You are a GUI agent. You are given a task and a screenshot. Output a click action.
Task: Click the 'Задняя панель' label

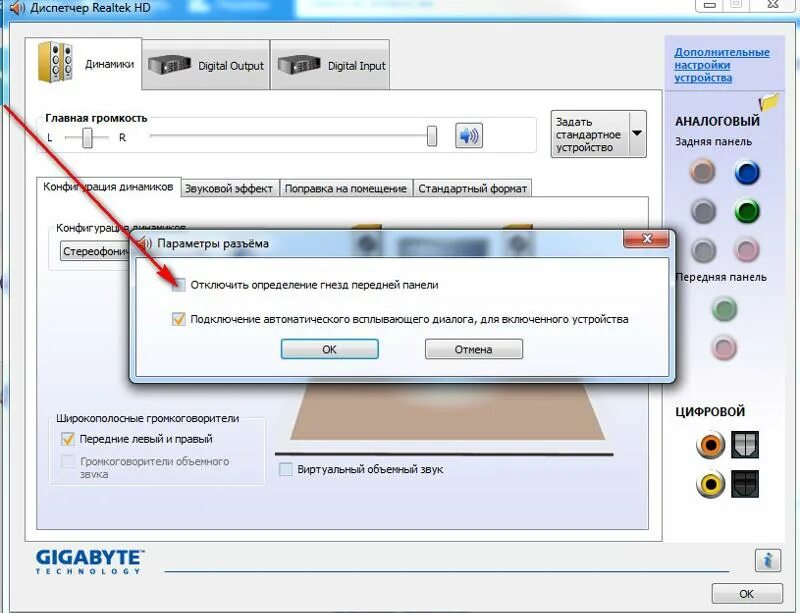(713, 141)
